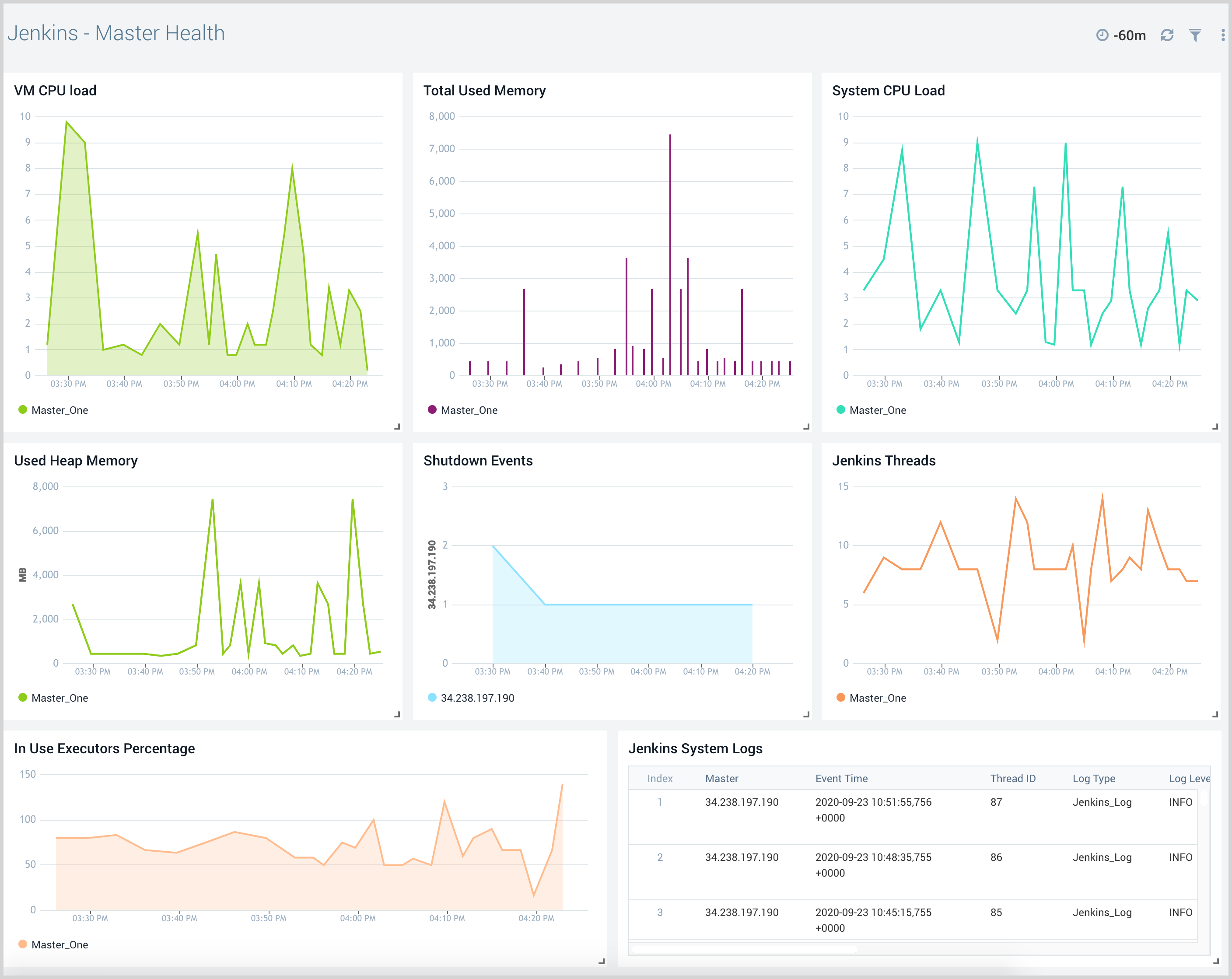1232x979 pixels.
Task: Toggle 34.238.197.190 legend in Shutdown Events
Action: point(477,698)
